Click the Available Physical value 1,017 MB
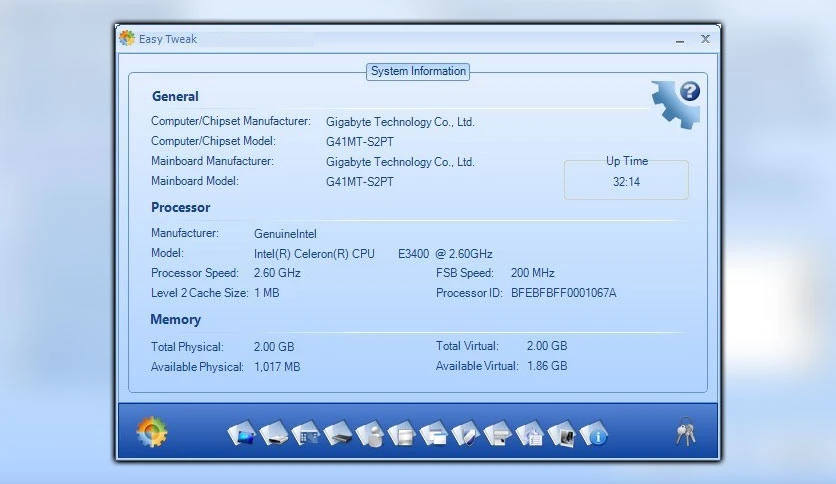This screenshot has height=484, width=836. (x=277, y=367)
